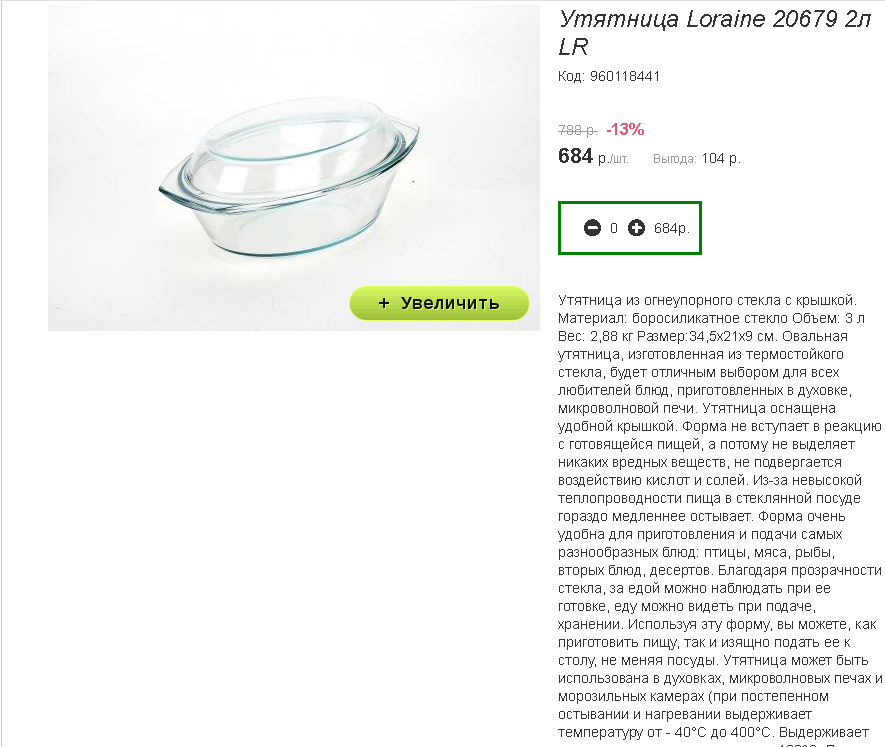Click the bold current price 684
Viewport: 885px width, 747px height.
(575, 156)
